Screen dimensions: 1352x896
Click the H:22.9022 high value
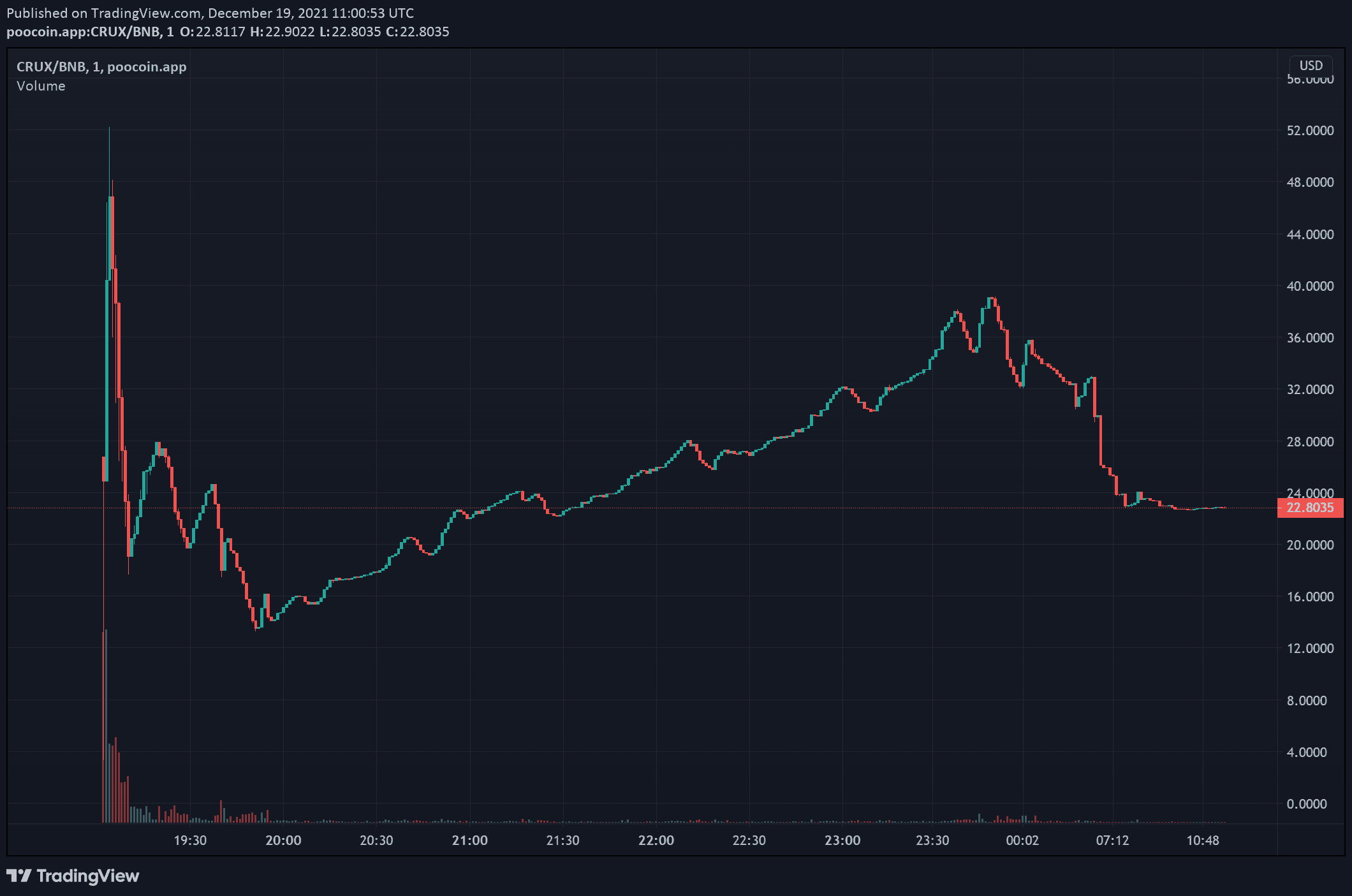(x=283, y=32)
